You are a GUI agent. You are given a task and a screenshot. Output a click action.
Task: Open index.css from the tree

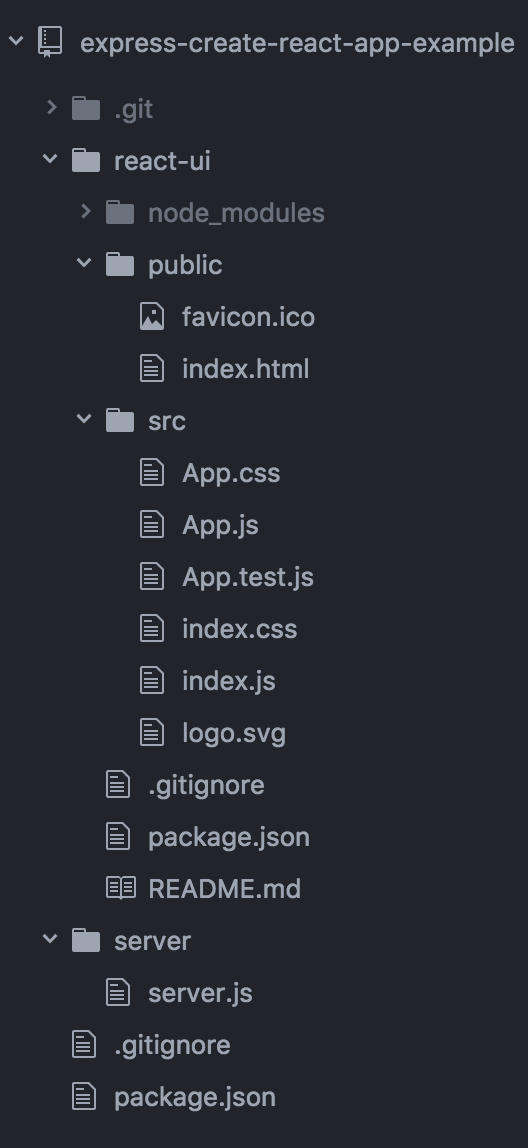(x=239, y=629)
